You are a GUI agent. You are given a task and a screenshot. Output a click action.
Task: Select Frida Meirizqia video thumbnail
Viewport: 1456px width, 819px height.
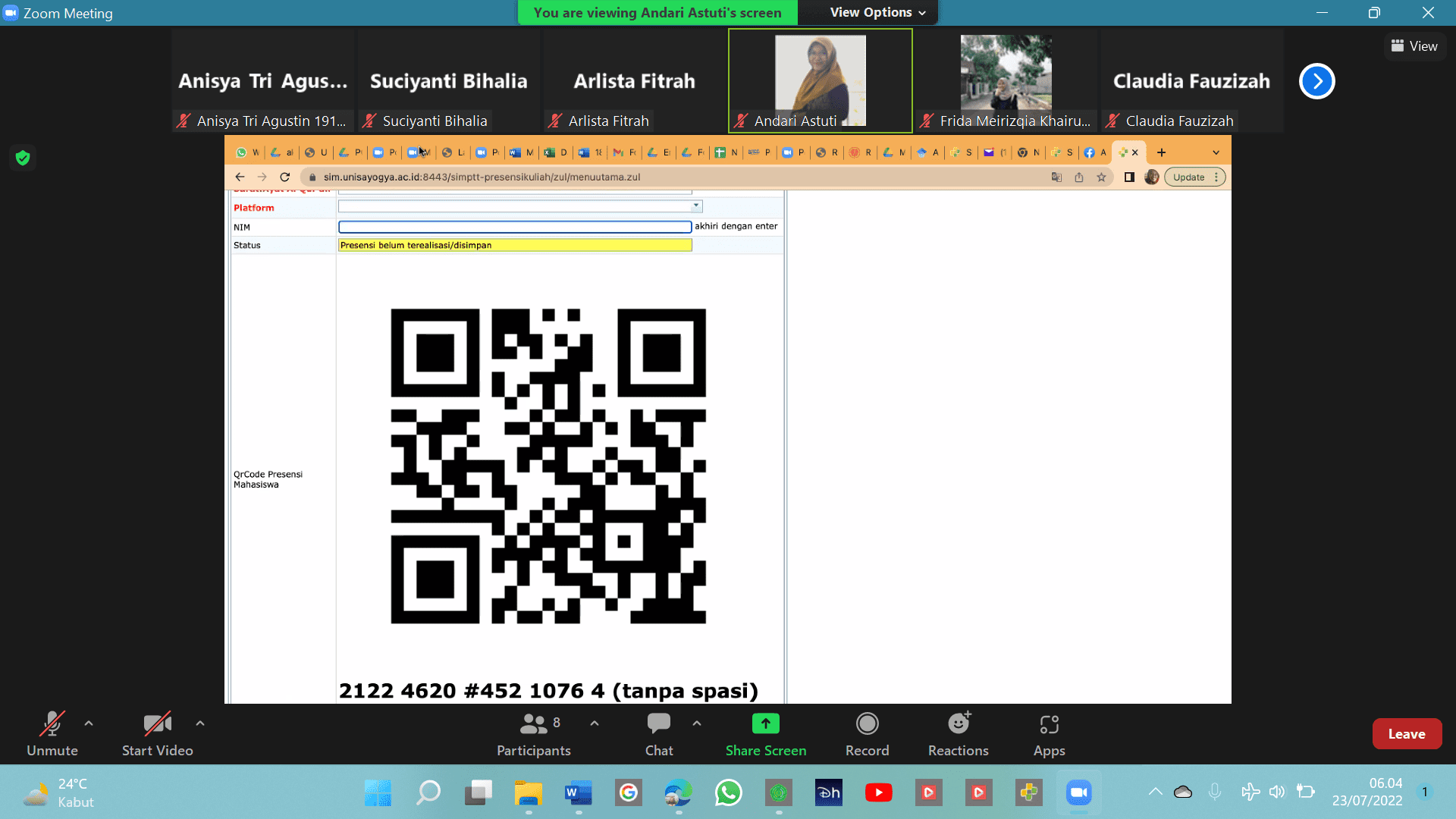1006,80
